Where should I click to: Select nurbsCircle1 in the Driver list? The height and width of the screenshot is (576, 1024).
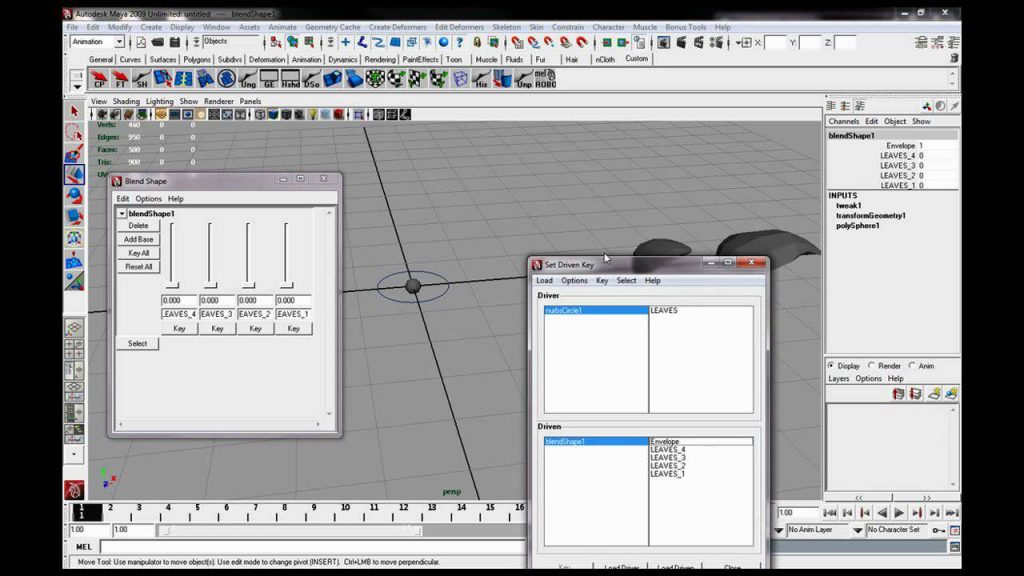[x=596, y=310]
